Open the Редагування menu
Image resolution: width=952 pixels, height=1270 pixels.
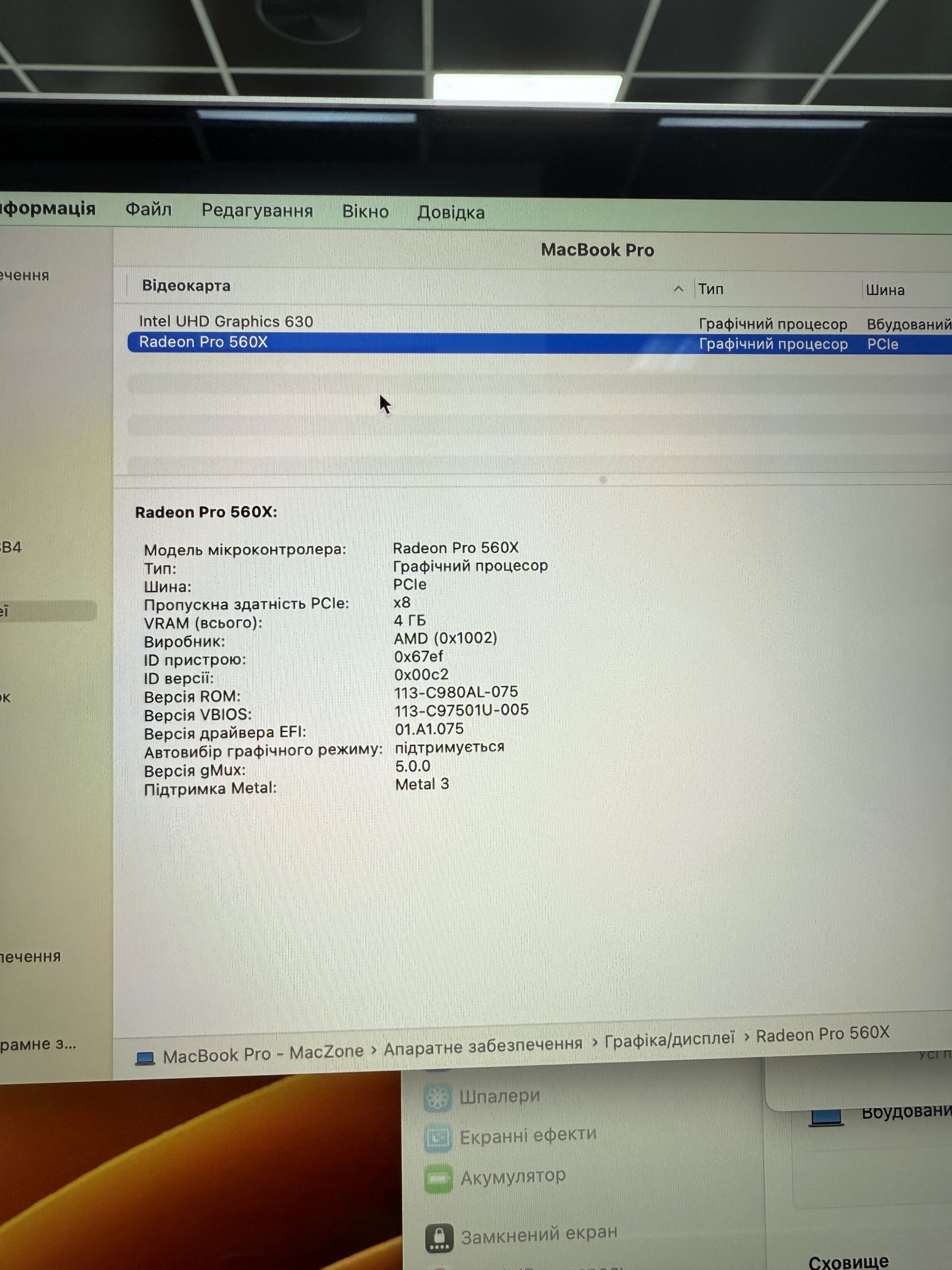(257, 211)
